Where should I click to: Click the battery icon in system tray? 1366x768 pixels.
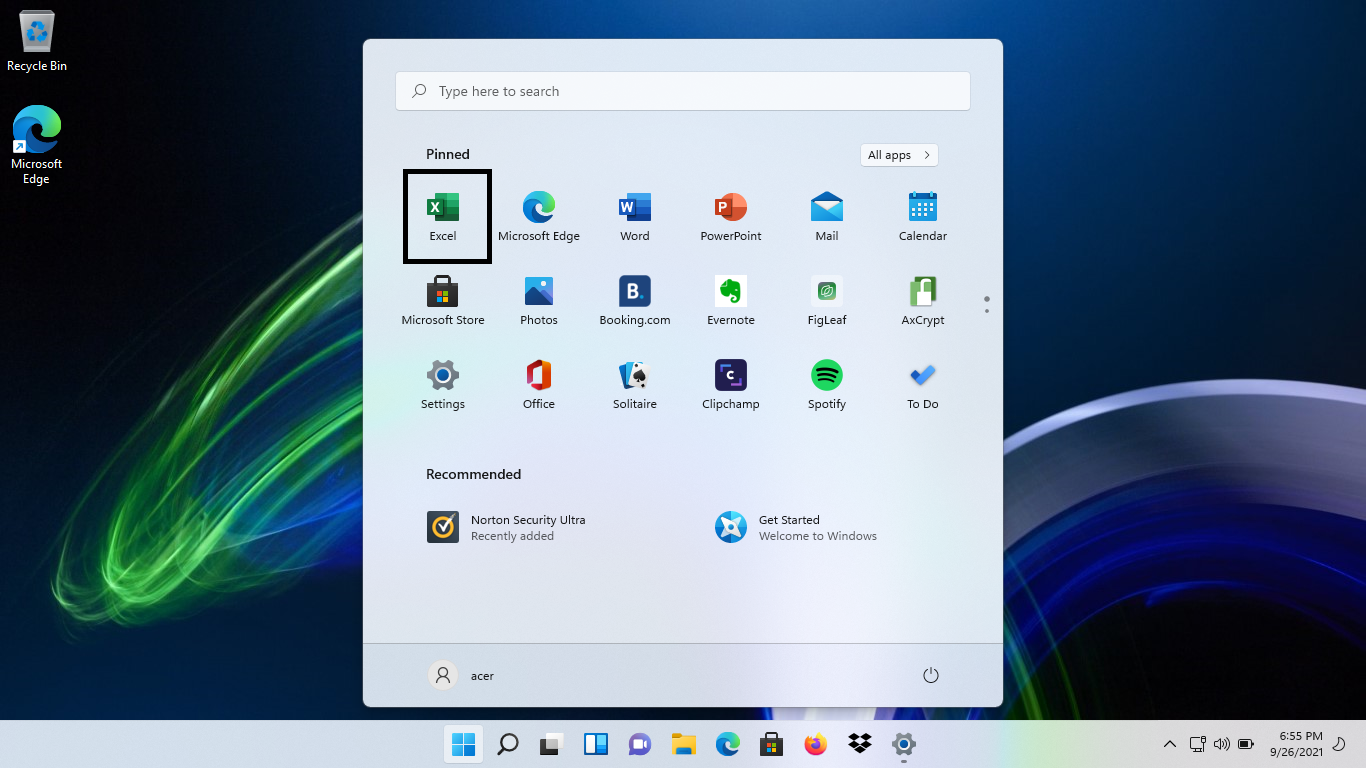(x=1246, y=744)
